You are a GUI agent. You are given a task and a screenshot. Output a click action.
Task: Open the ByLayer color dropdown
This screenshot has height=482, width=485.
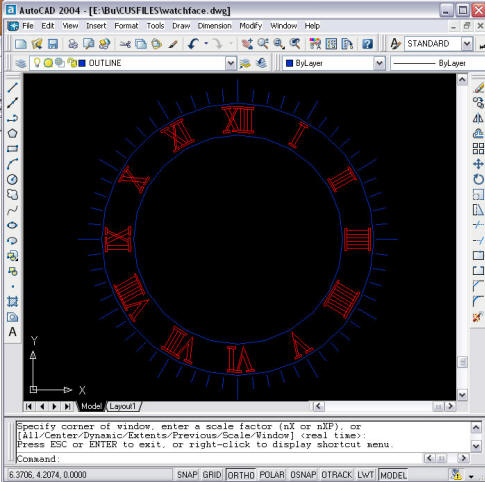pyautogui.click(x=379, y=63)
